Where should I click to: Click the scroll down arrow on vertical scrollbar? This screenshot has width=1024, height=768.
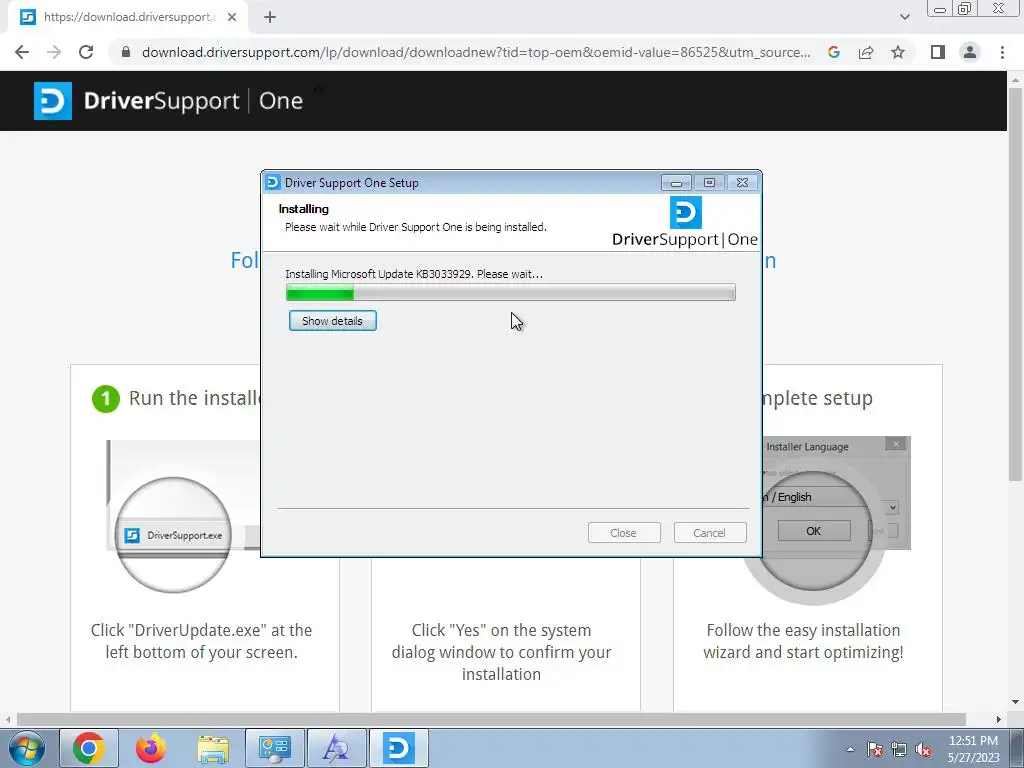(x=1015, y=702)
